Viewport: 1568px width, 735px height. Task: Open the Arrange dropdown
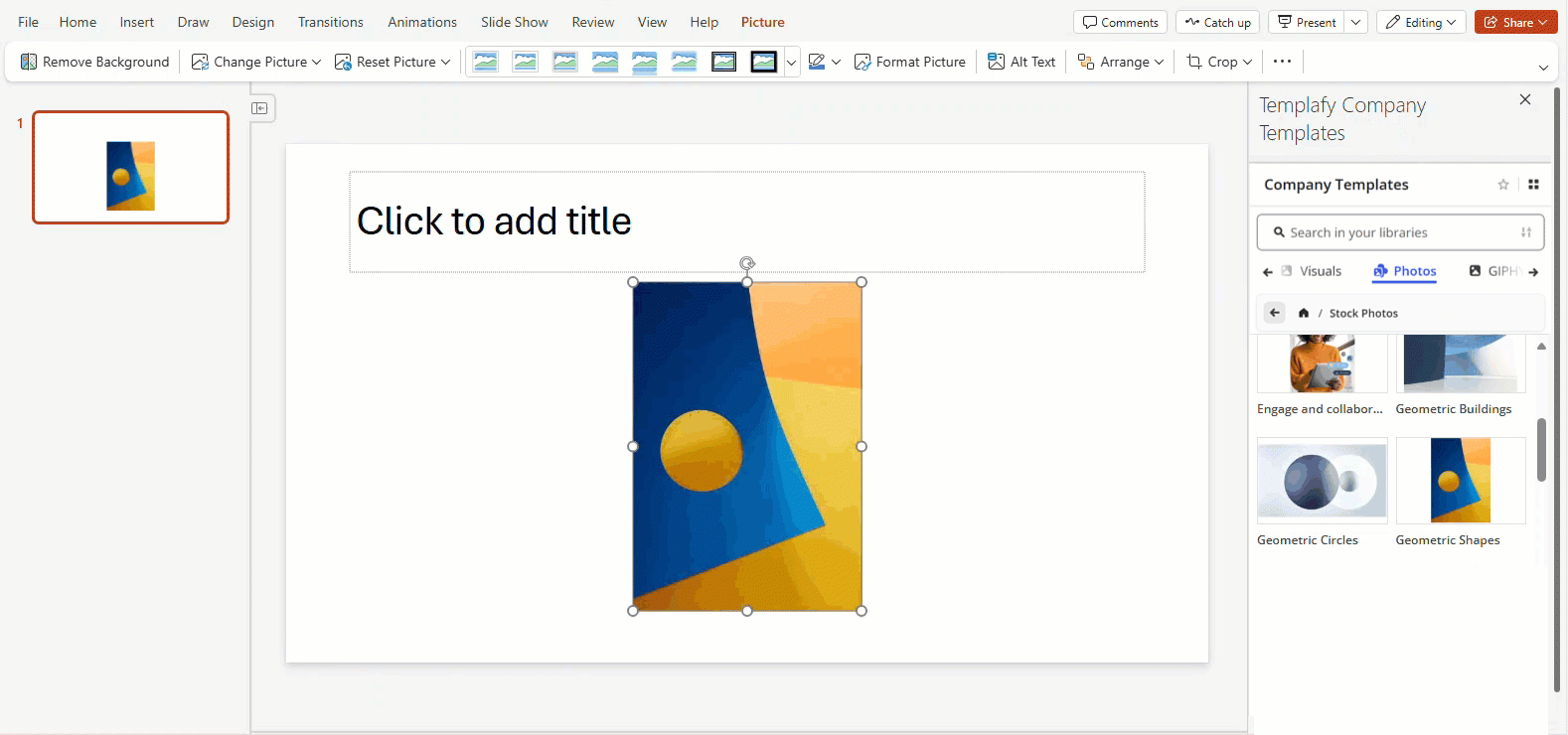coord(1121,62)
